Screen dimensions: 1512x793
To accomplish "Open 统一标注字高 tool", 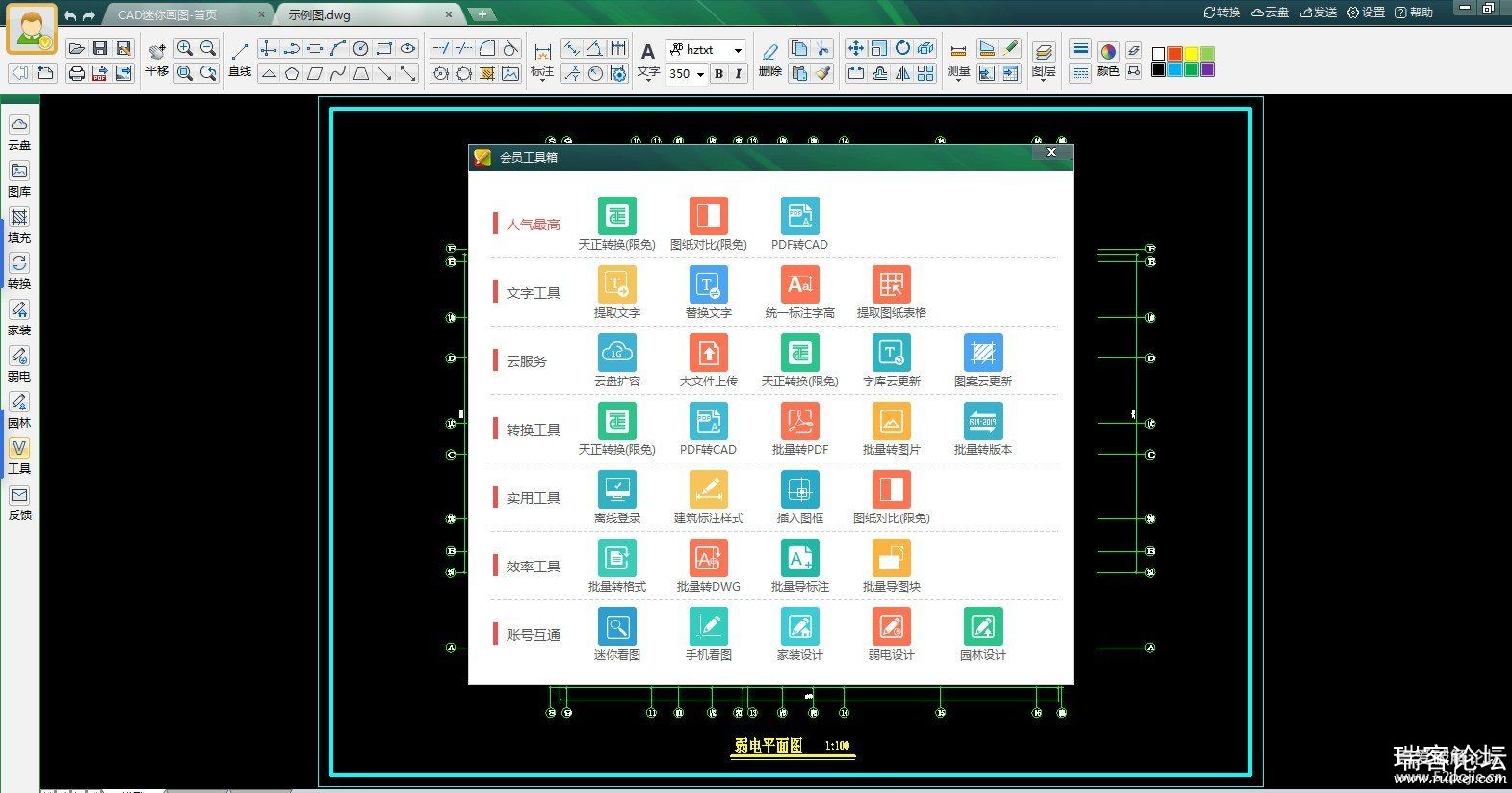I will (x=799, y=293).
